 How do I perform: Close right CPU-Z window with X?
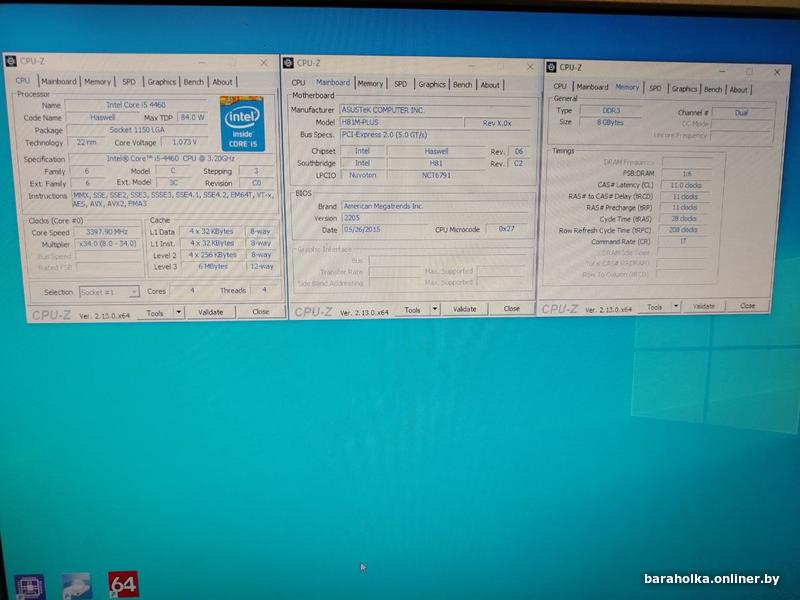point(777,72)
